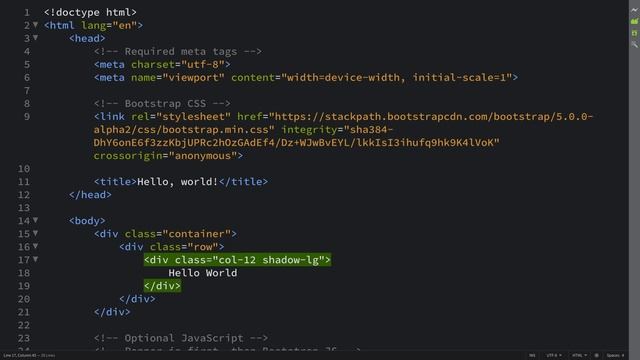Click the closing title tag

(243, 182)
